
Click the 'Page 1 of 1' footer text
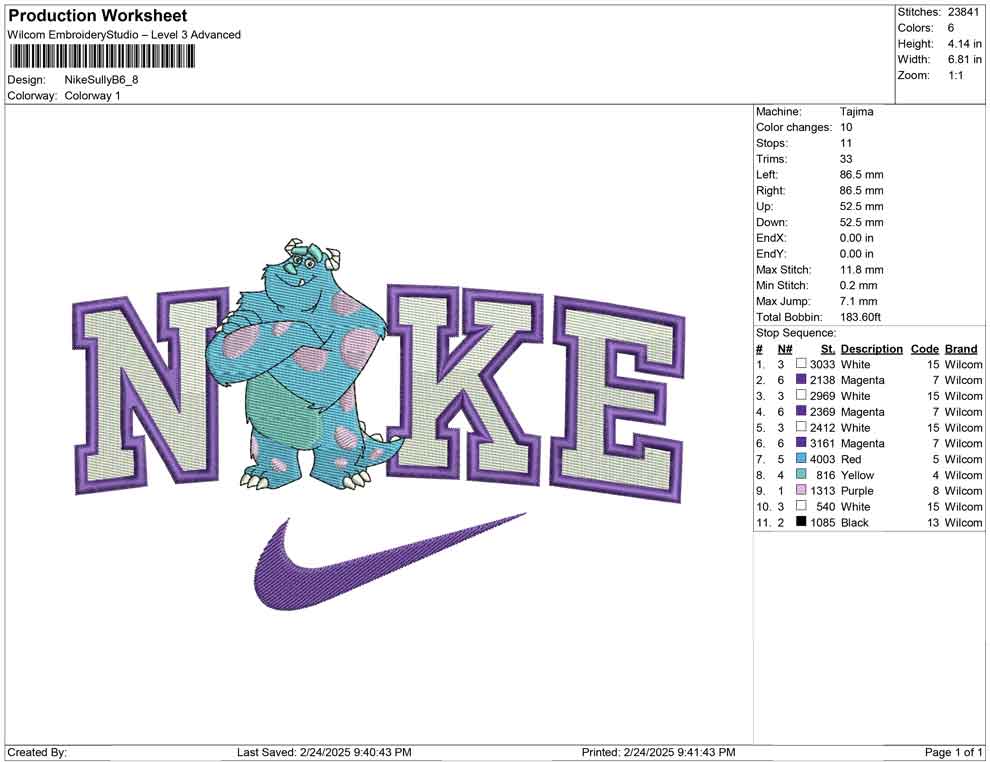click(x=953, y=752)
